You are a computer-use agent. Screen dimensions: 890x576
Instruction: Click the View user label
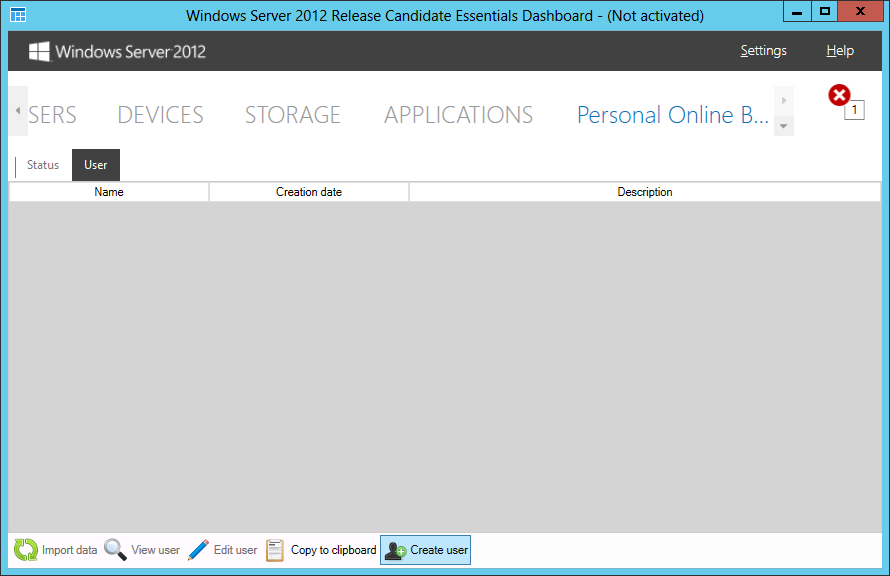156,550
